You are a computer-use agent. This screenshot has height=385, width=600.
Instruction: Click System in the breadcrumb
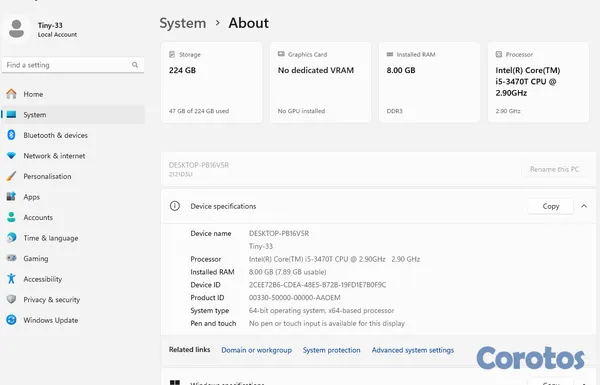(x=183, y=23)
